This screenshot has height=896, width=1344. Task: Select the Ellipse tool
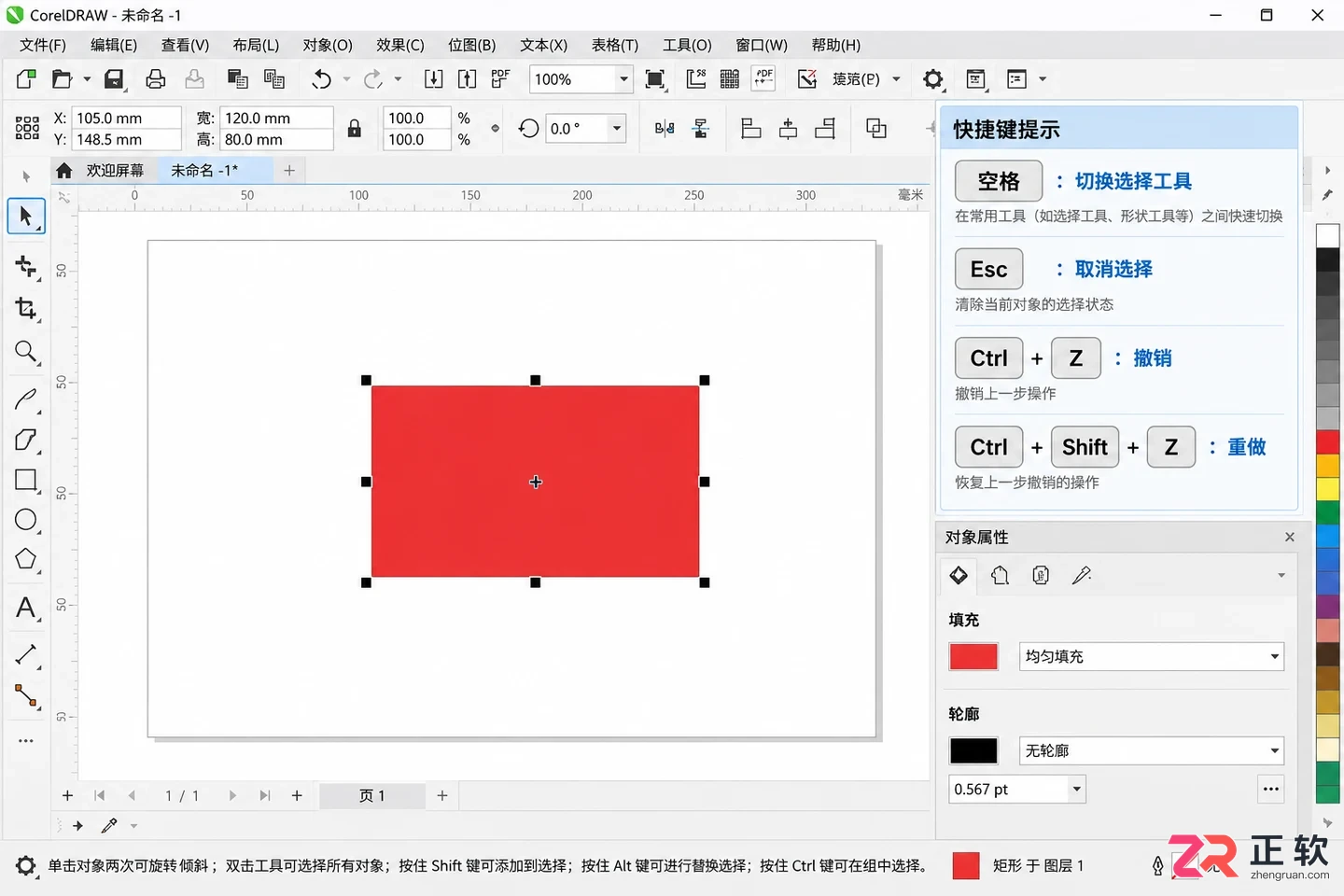(x=26, y=520)
